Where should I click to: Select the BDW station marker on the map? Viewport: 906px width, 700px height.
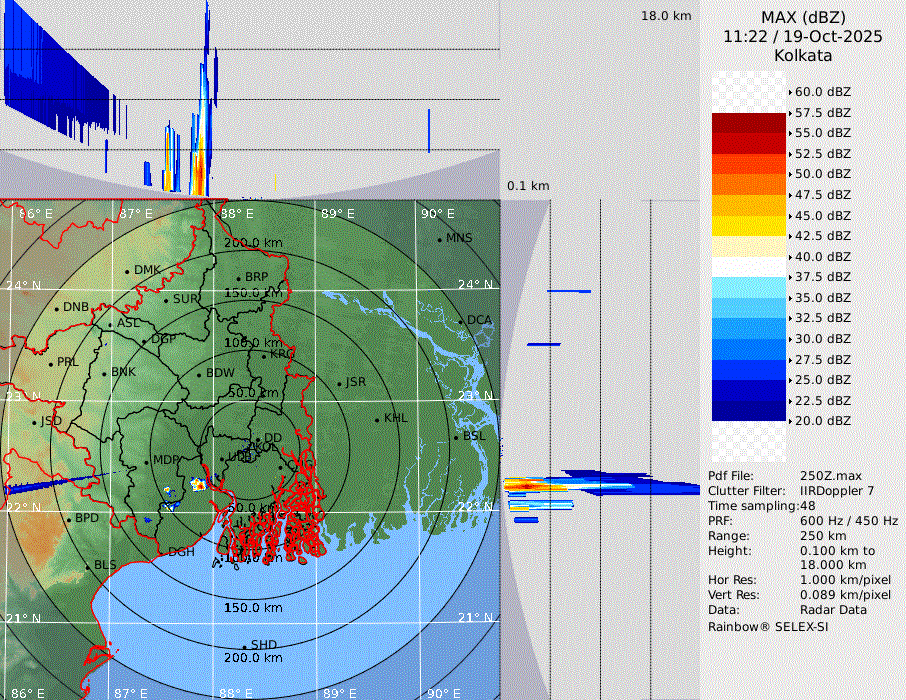(199, 374)
